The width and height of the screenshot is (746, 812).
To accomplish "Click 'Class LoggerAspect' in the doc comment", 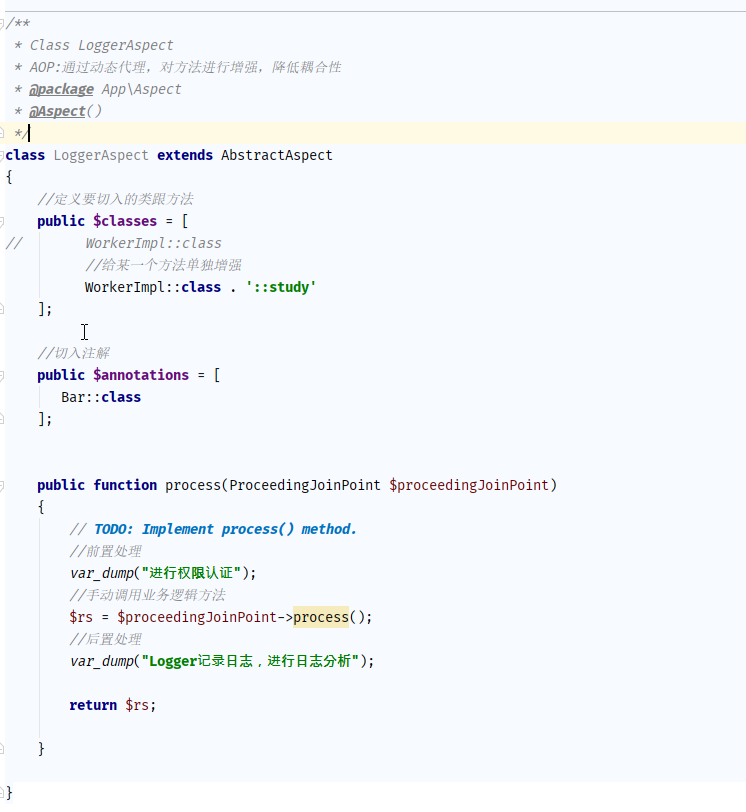I will point(101,45).
